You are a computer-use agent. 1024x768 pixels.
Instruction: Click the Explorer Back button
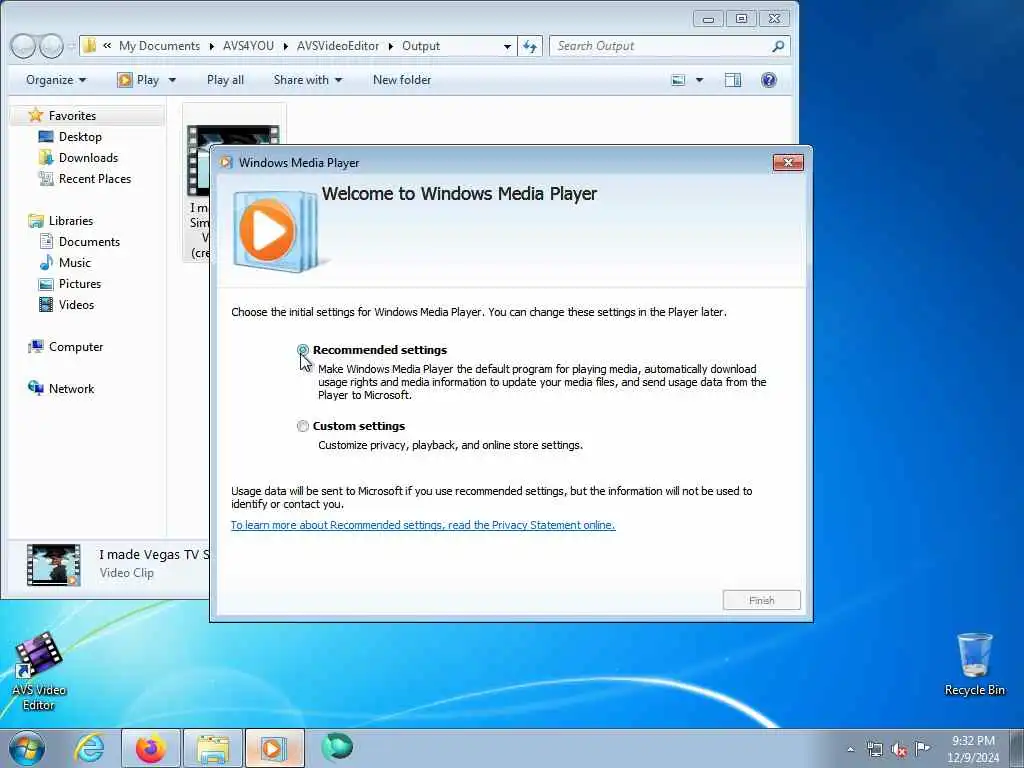[x=23, y=46]
